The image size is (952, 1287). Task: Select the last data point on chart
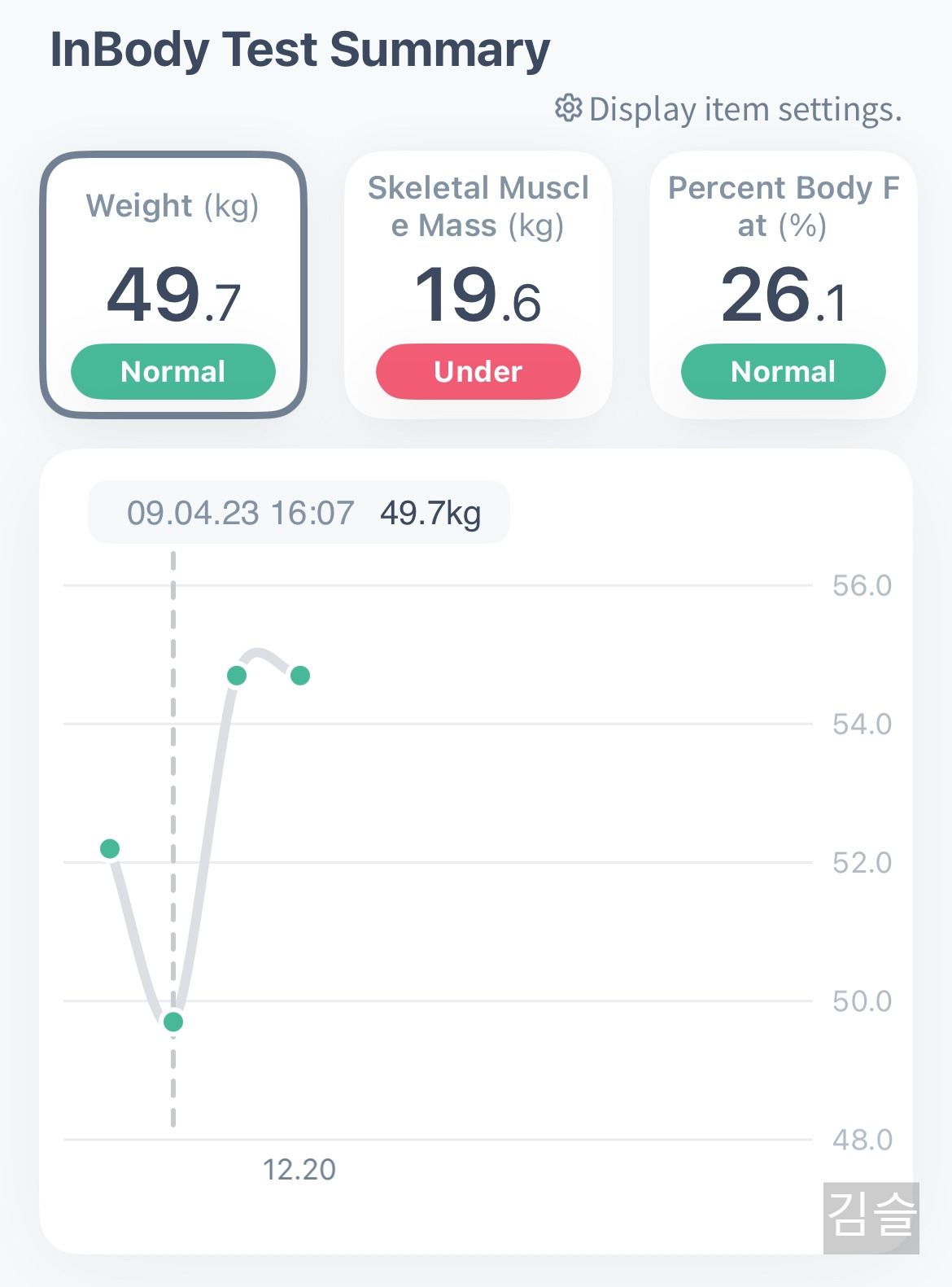[x=300, y=676]
